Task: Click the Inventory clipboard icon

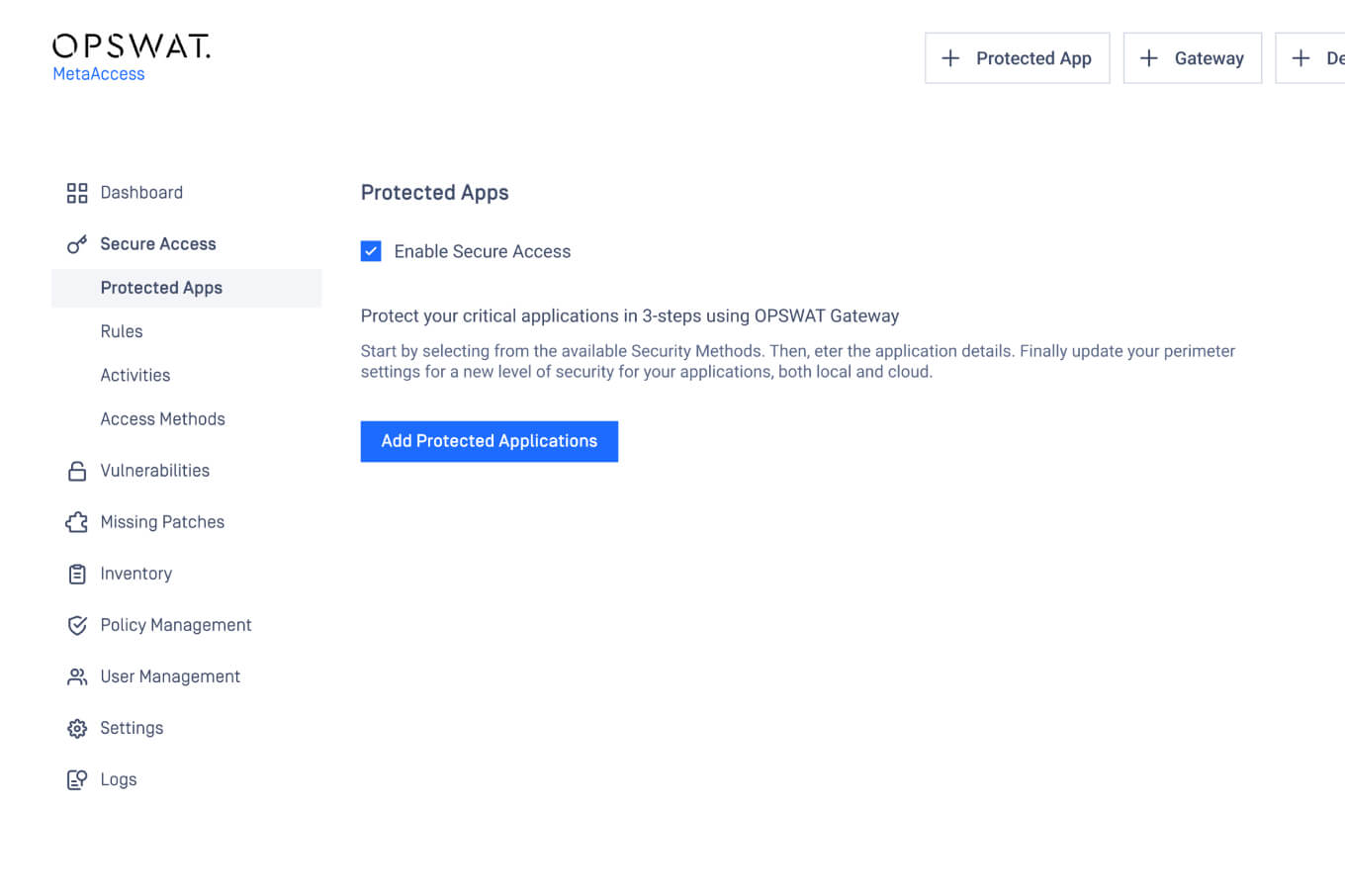Action: tap(77, 574)
